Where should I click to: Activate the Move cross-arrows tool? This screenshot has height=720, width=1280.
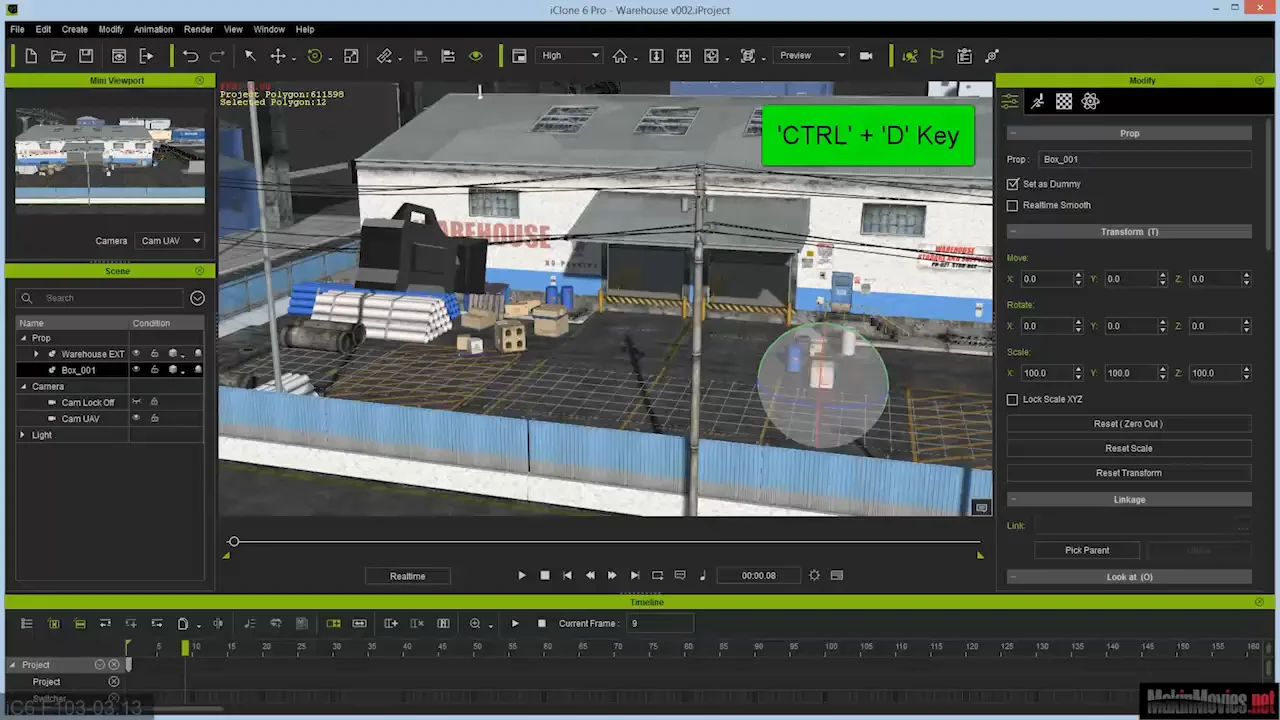coord(279,56)
